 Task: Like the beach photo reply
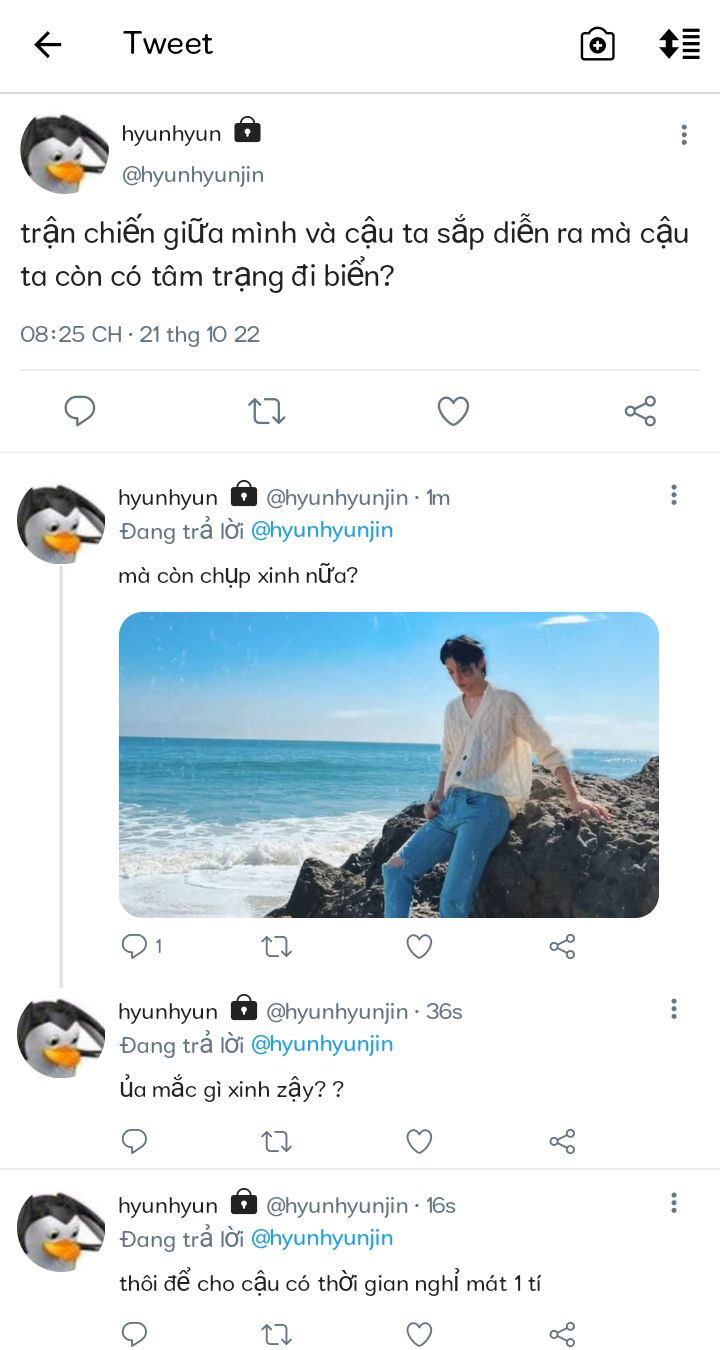tap(419, 946)
